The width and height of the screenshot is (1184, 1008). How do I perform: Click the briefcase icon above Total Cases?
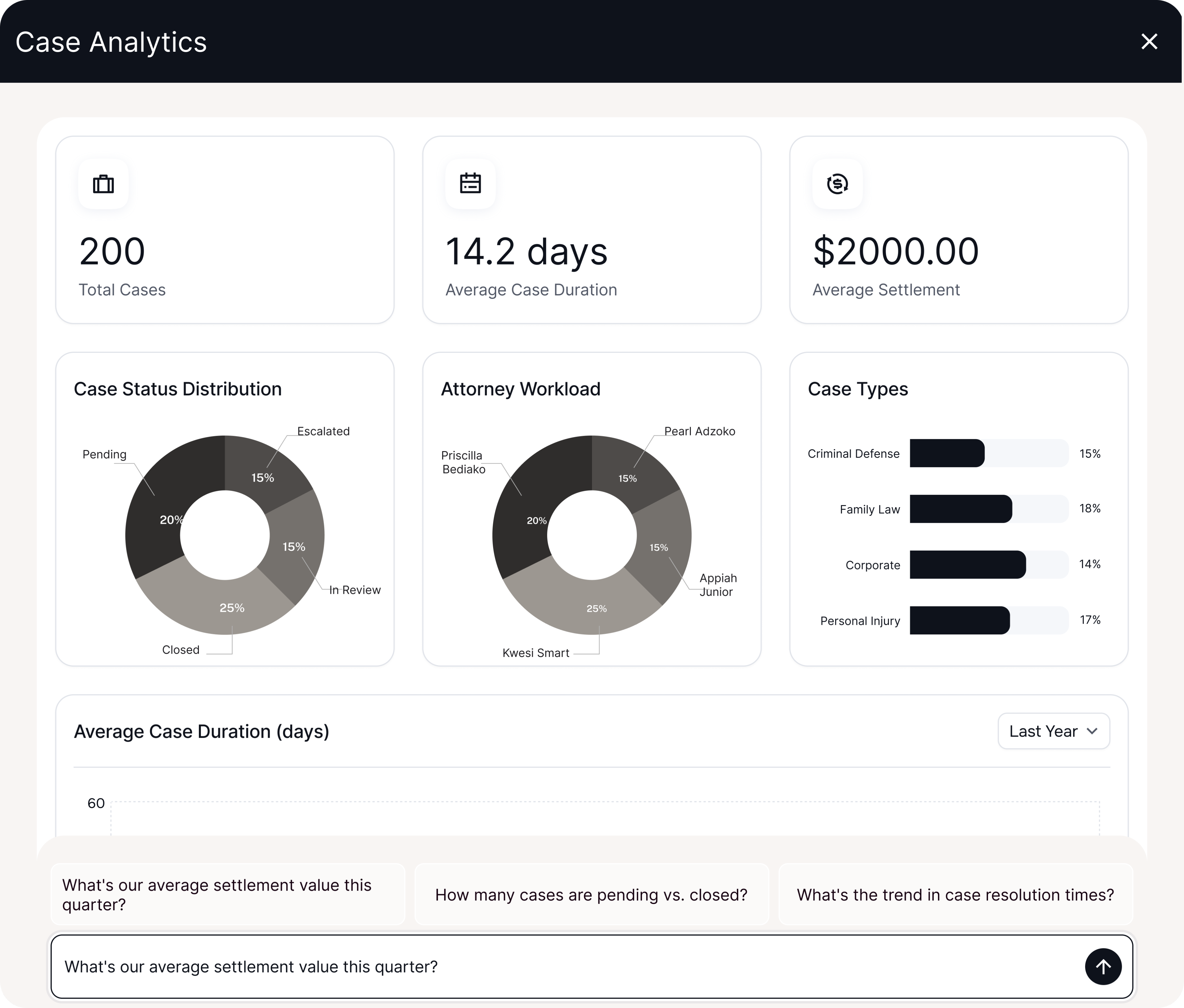[x=103, y=184]
